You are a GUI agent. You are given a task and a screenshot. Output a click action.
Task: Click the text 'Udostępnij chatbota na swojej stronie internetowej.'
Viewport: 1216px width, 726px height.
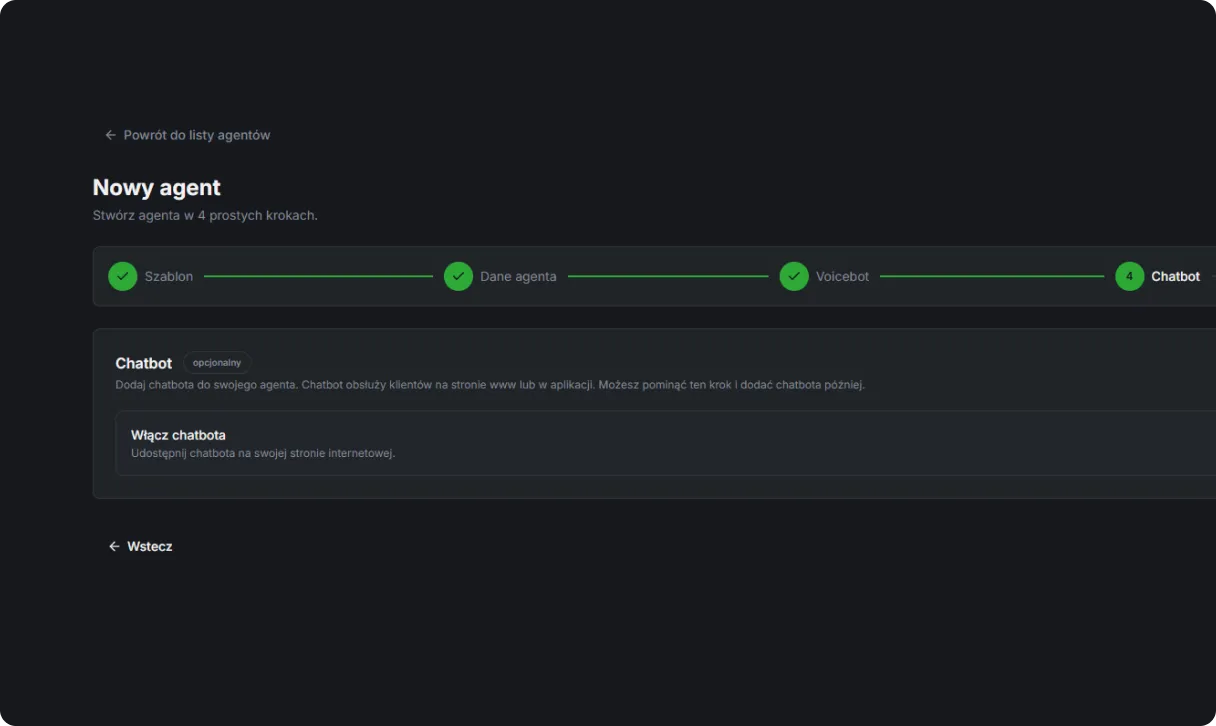pos(263,453)
